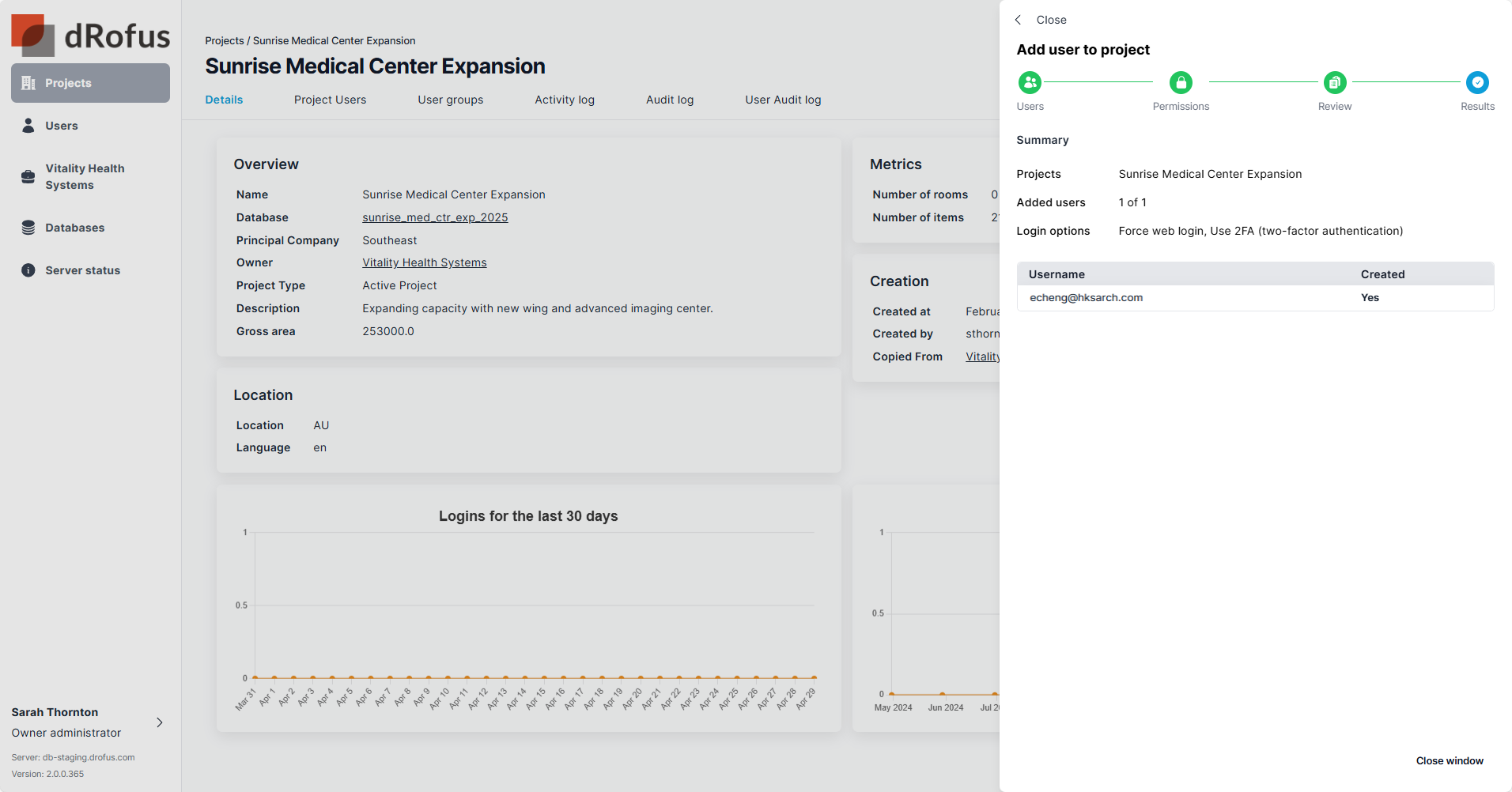Select the echeng@hksarch.com table cell
1512x792 pixels.
tap(1086, 298)
